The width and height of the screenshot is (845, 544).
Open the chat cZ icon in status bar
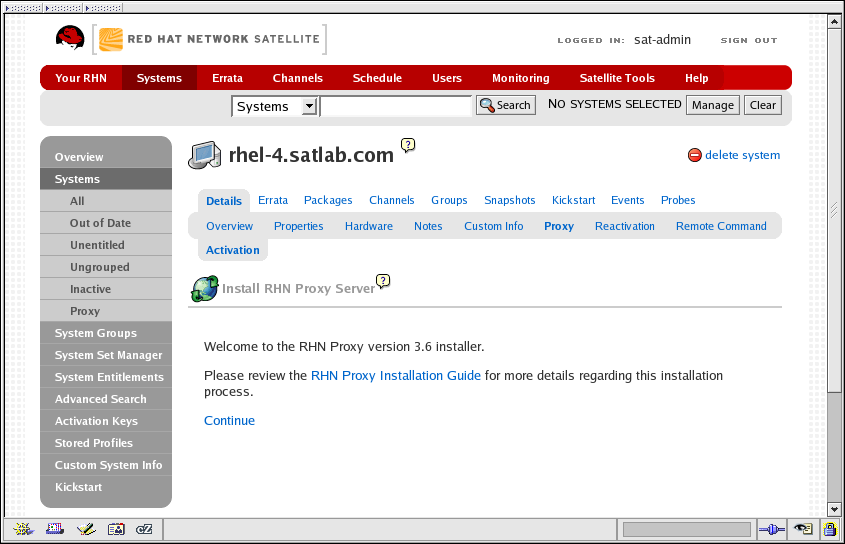[144, 529]
